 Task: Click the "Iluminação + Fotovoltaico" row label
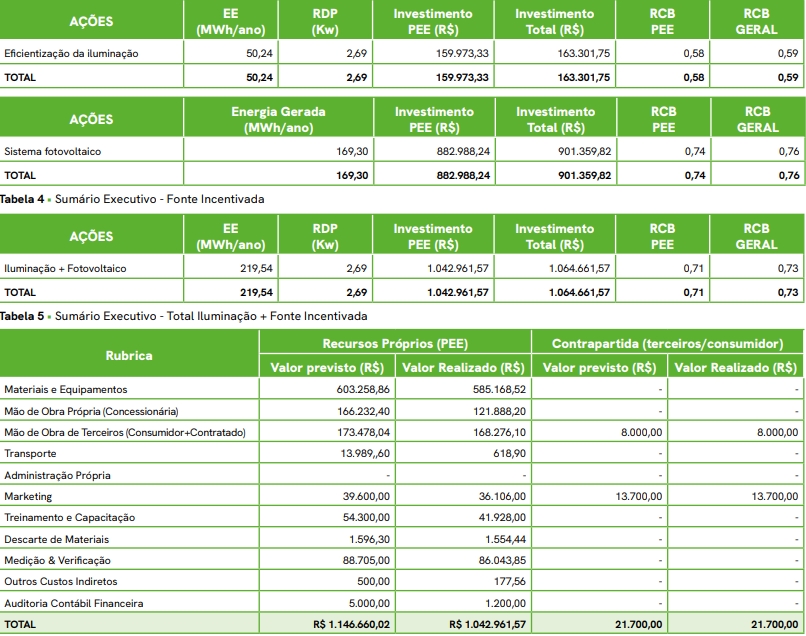[65, 269]
